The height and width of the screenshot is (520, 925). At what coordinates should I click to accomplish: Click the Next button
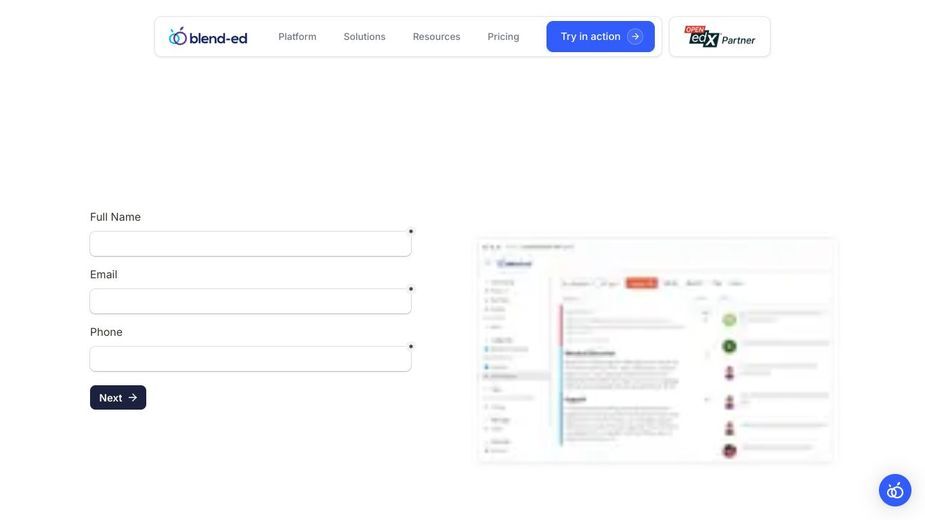(118, 398)
